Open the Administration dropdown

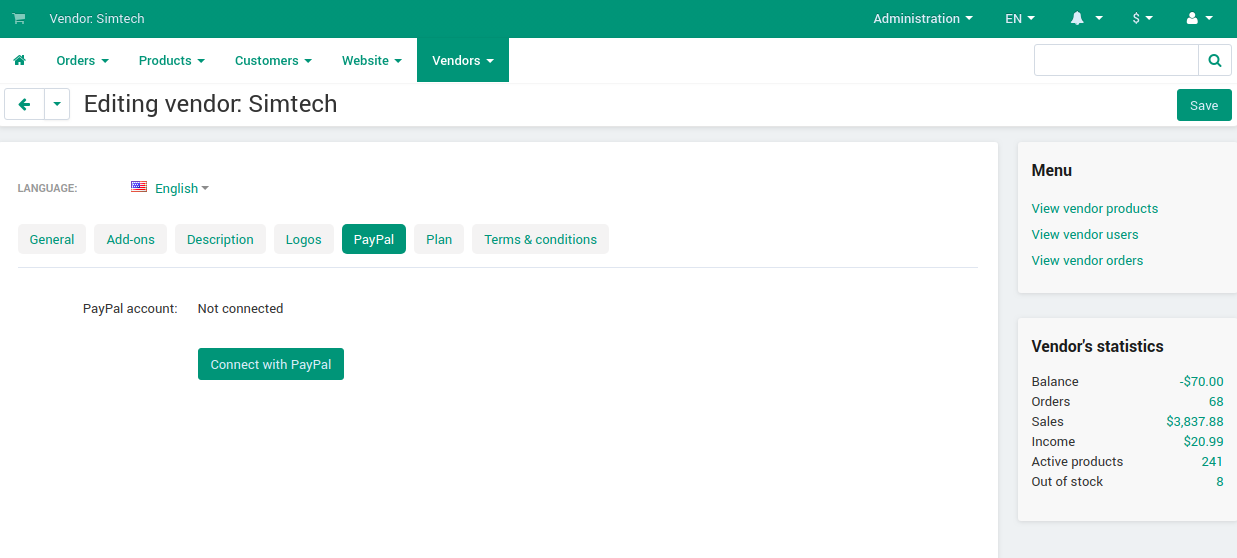coord(923,19)
